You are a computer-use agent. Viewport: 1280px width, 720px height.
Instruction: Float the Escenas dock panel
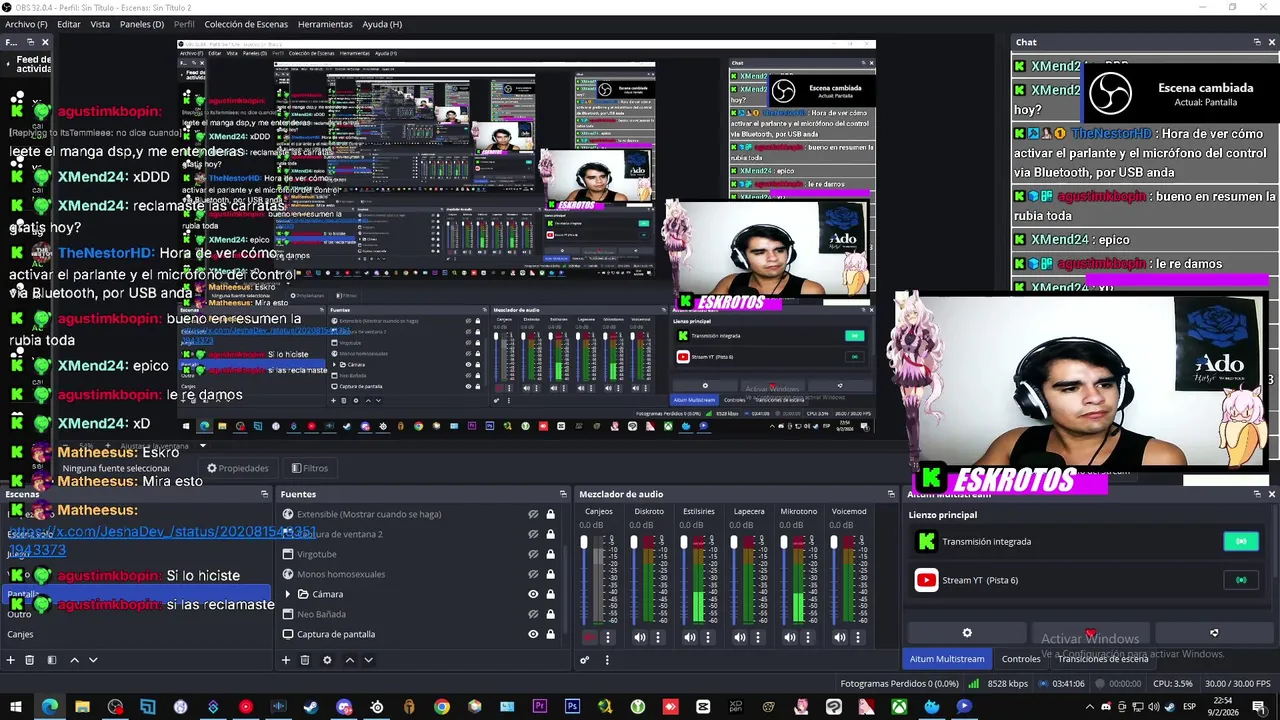265,494
